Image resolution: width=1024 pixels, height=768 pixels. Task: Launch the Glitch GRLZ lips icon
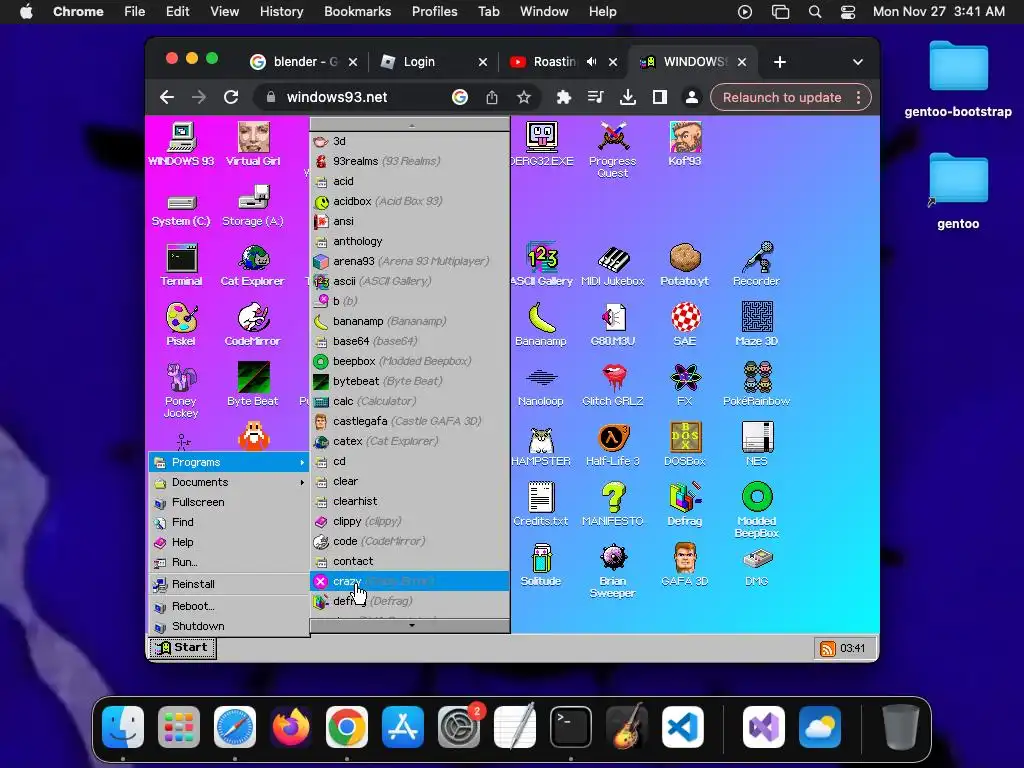(x=613, y=385)
